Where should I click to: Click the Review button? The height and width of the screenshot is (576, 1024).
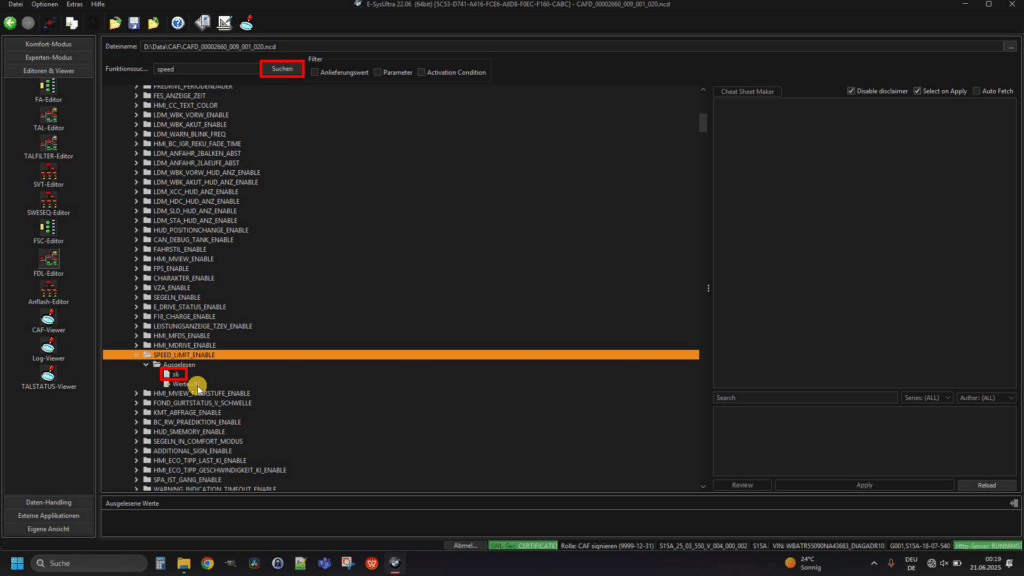tap(742, 485)
